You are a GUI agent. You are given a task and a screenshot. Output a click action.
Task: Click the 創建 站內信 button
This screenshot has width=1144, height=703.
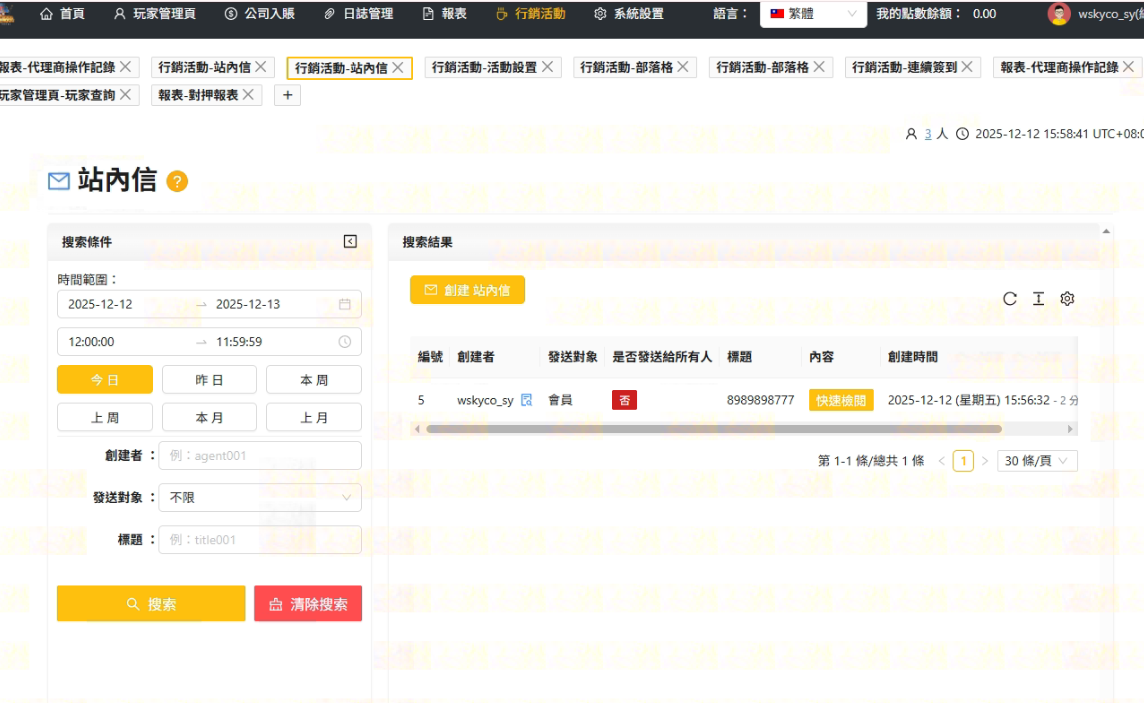tap(467, 290)
